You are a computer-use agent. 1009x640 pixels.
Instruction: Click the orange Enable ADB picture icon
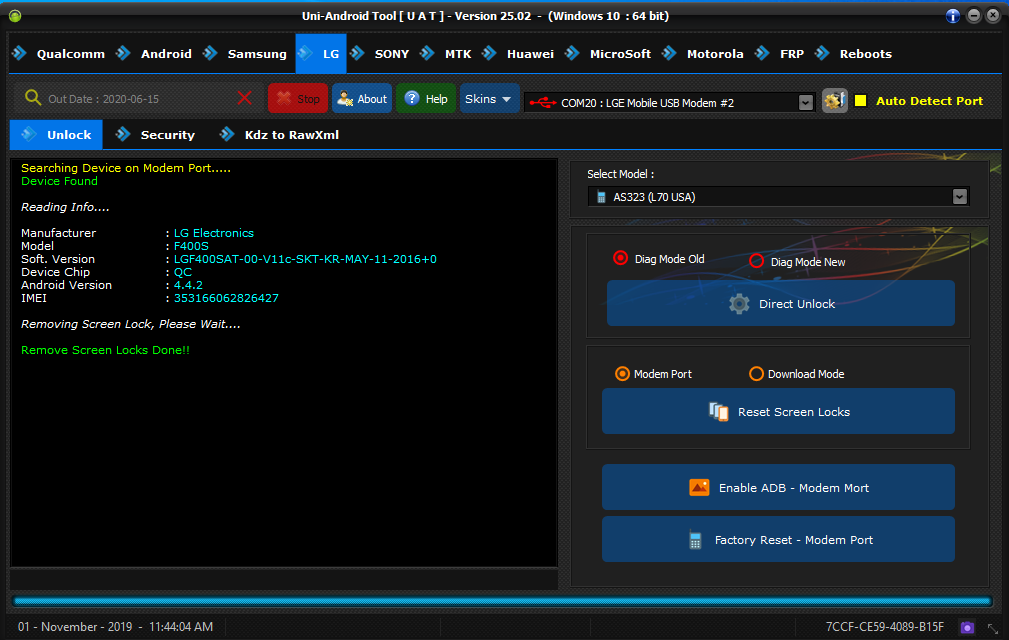pos(699,488)
